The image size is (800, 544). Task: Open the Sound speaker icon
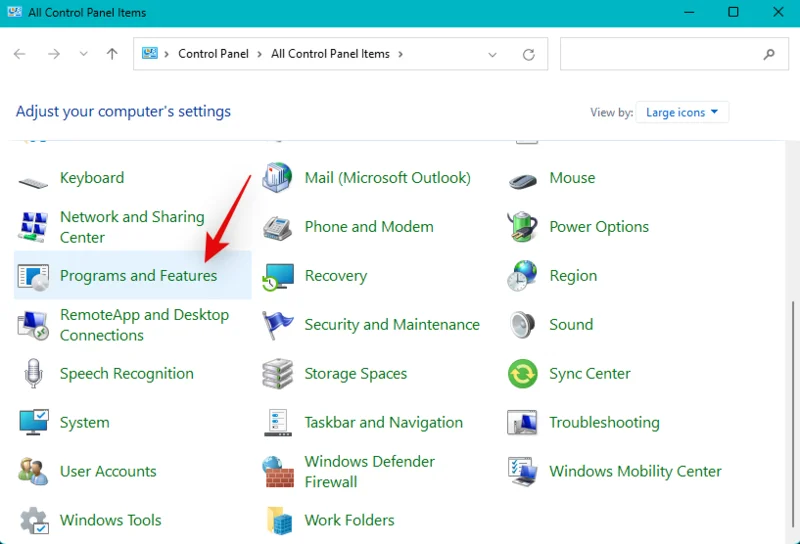click(522, 325)
